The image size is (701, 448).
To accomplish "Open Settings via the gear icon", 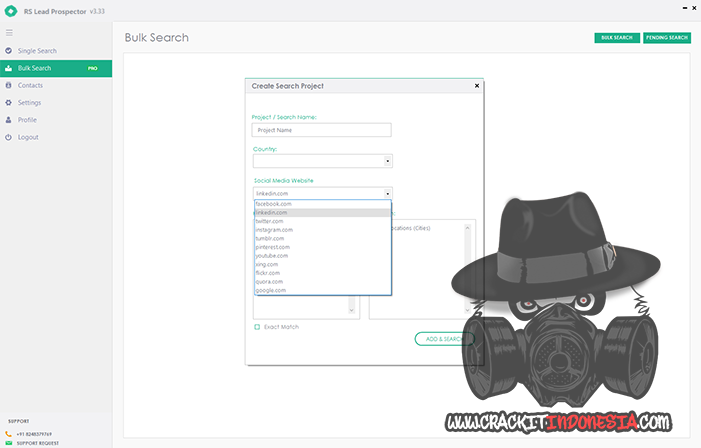I will tap(9, 102).
